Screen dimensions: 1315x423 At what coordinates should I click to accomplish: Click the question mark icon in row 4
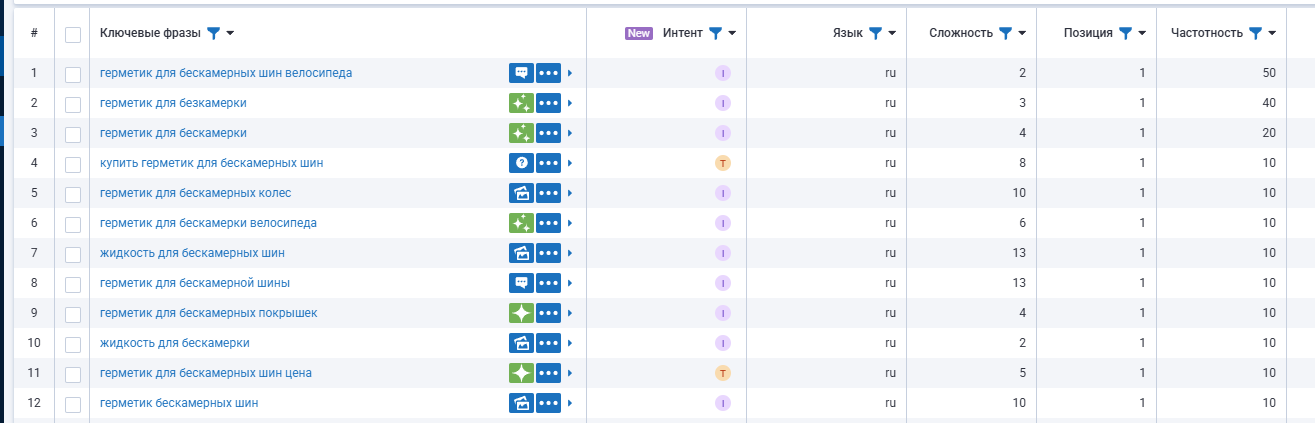(520, 163)
